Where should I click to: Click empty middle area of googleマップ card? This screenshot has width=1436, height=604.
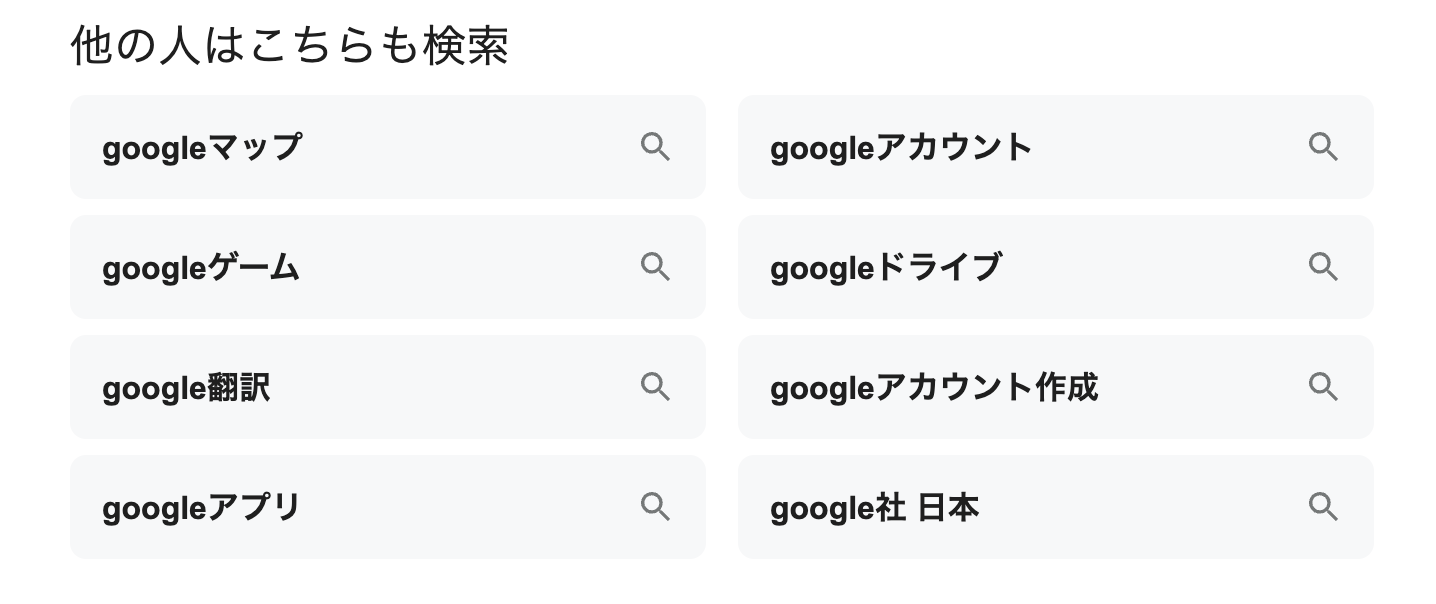pos(470,147)
